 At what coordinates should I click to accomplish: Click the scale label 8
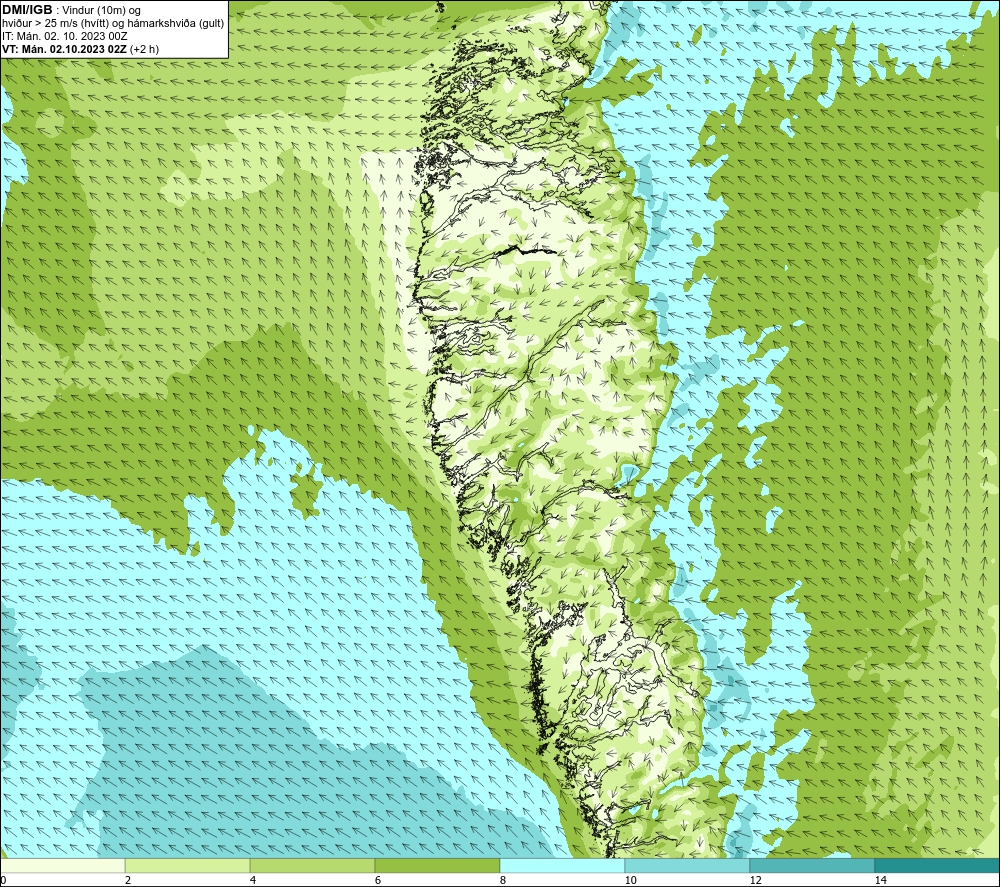click(x=503, y=880)
